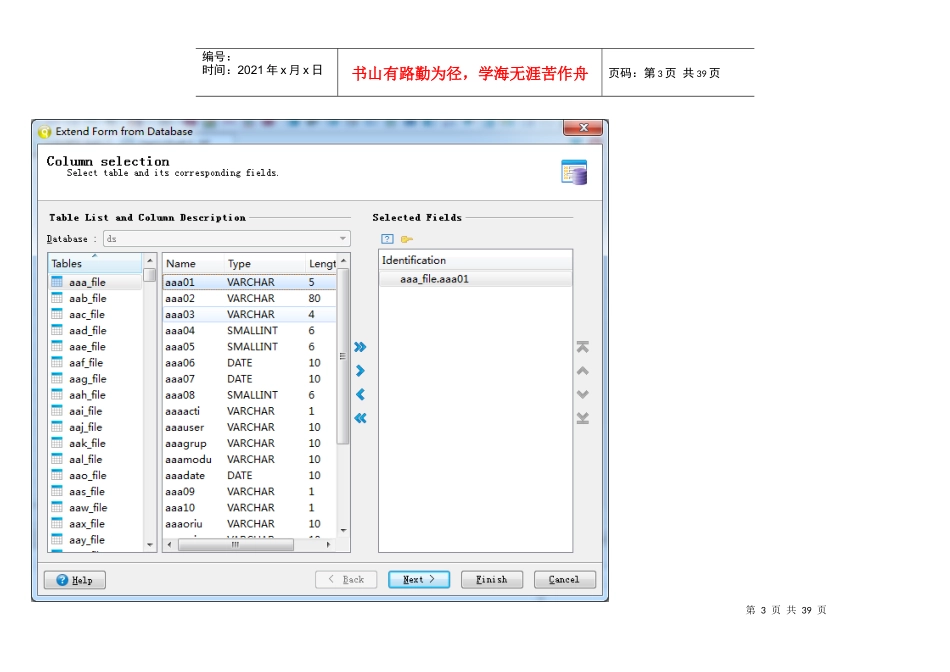Click the aao_file table icon
950x672 pixels.
coord(57,475)
